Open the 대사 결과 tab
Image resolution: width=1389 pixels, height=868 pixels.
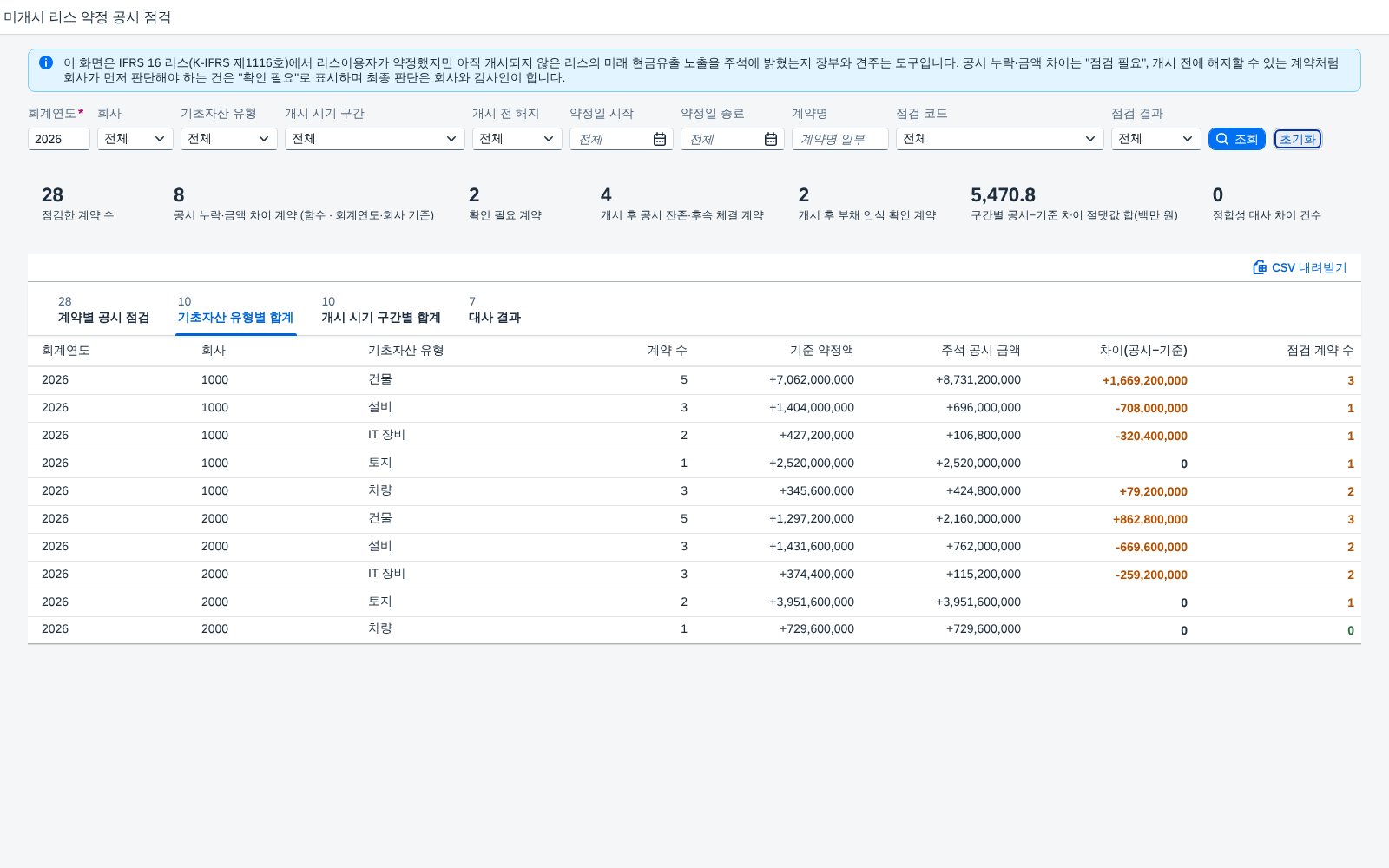point(495,310)
